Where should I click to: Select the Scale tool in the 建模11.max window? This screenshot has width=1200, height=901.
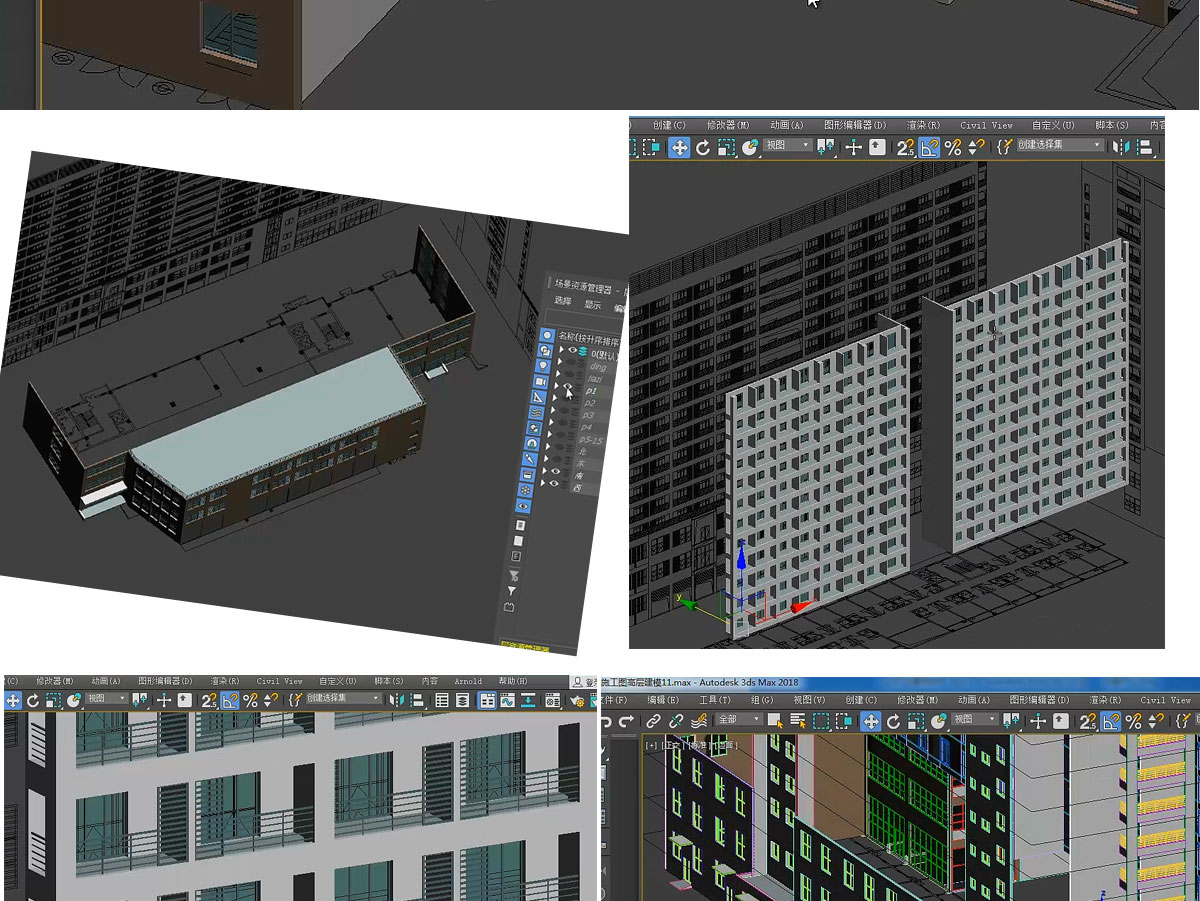coord(916,720)
